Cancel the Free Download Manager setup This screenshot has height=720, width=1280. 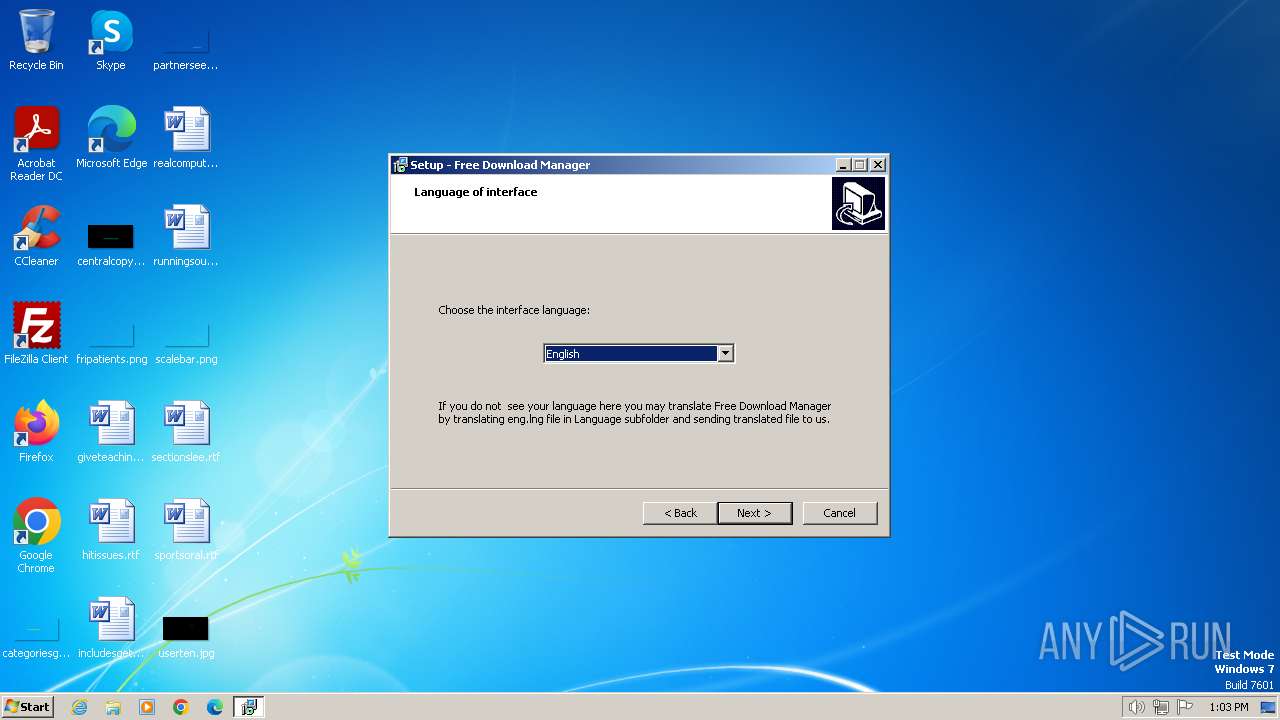[x=840, y=513]
